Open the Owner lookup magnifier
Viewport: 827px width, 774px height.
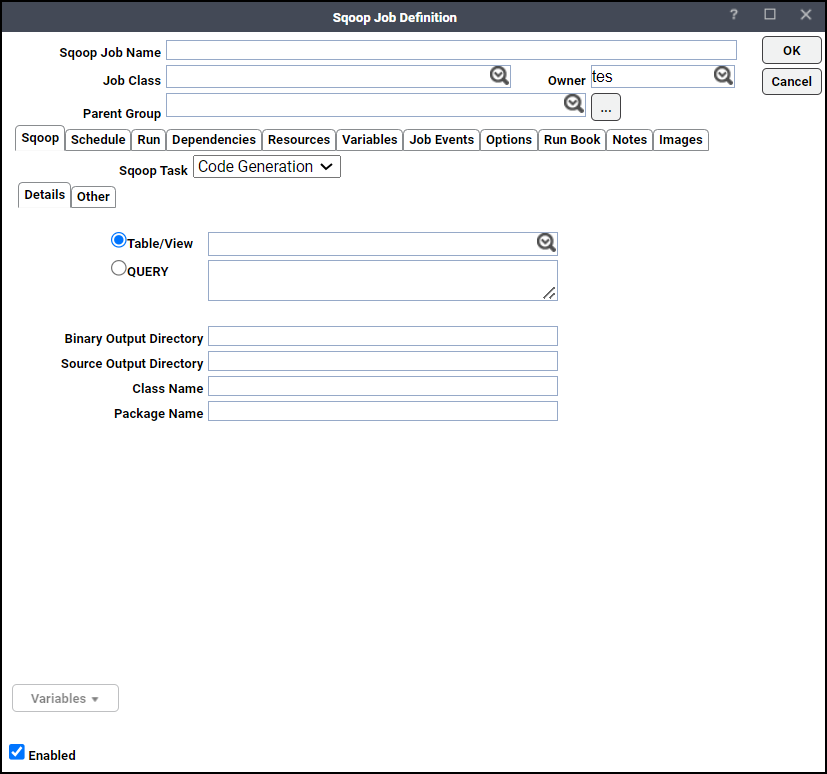(x=723, y=76)
